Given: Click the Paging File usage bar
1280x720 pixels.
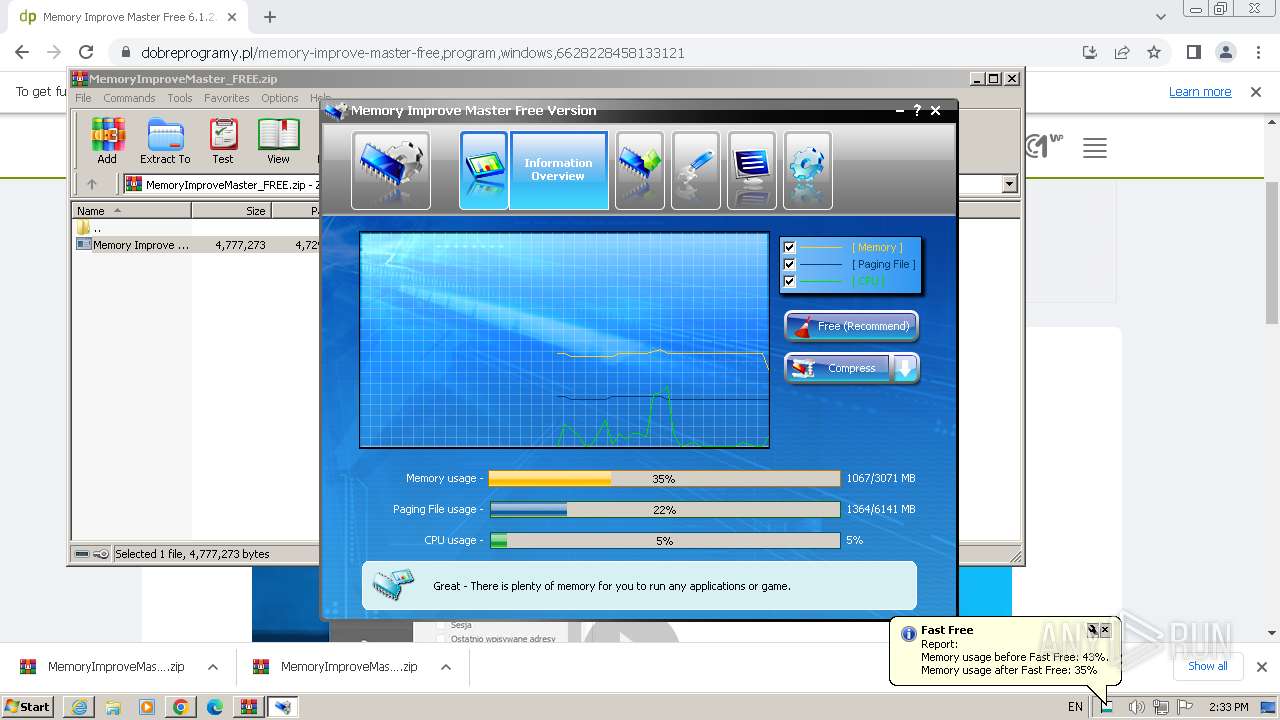Looking at the screenshot, I should pos(664,510).
